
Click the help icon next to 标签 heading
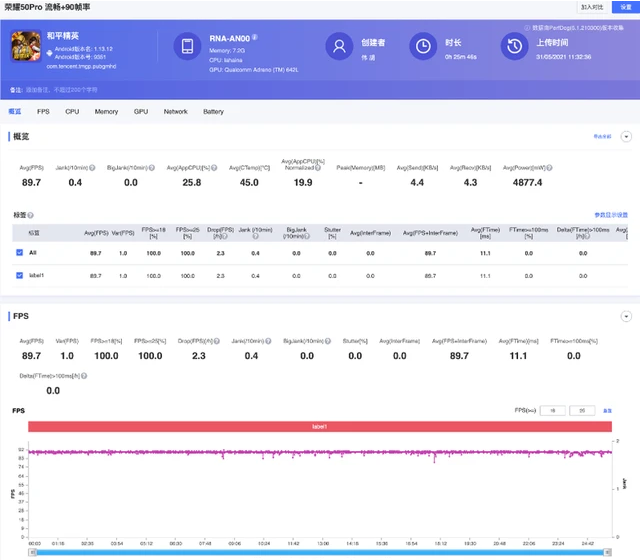pos(31,214)
